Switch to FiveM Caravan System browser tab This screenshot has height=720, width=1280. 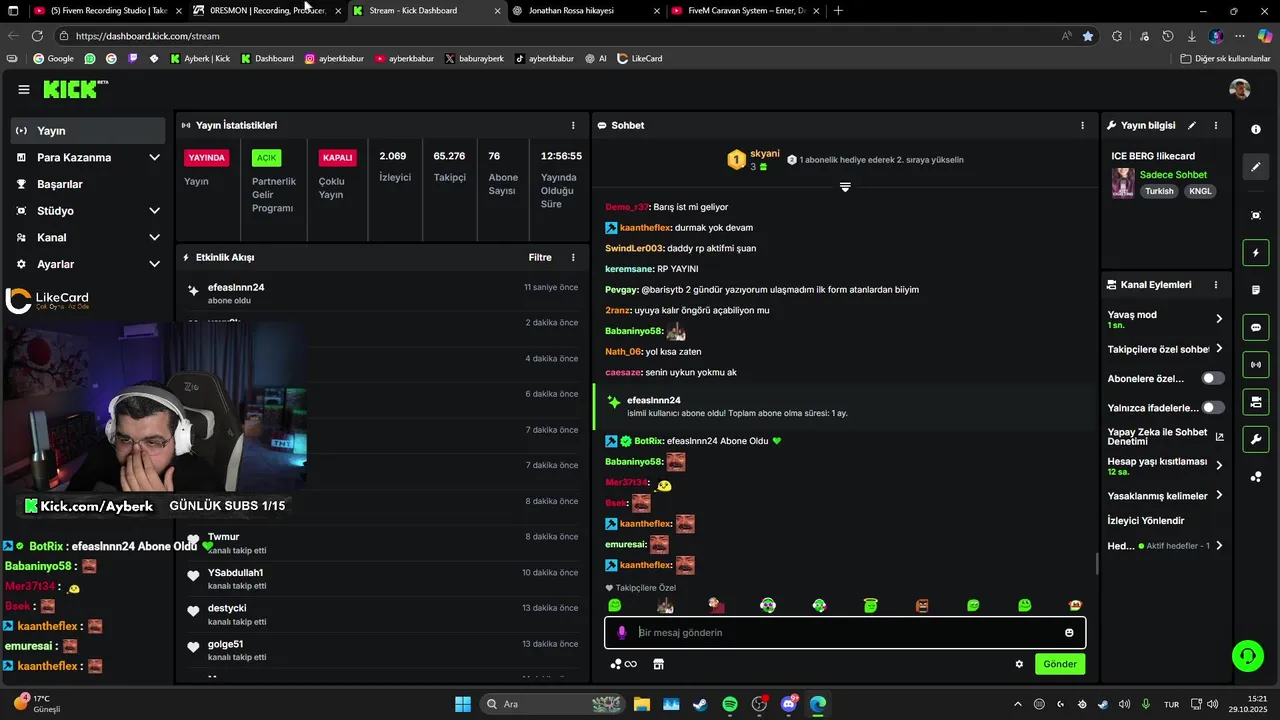(745, 10)
